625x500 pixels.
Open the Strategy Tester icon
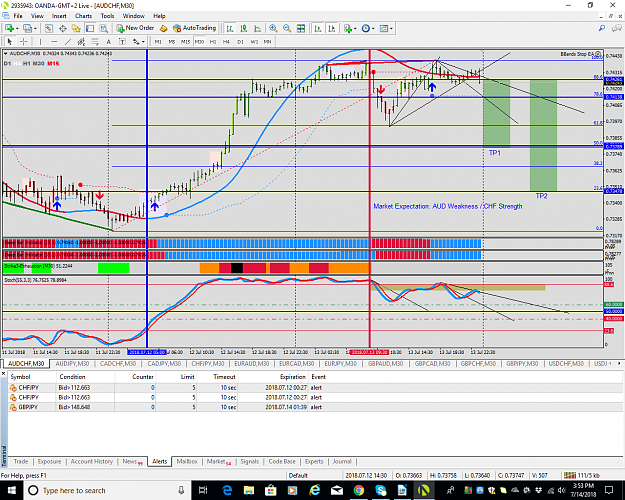click(104, 28)
